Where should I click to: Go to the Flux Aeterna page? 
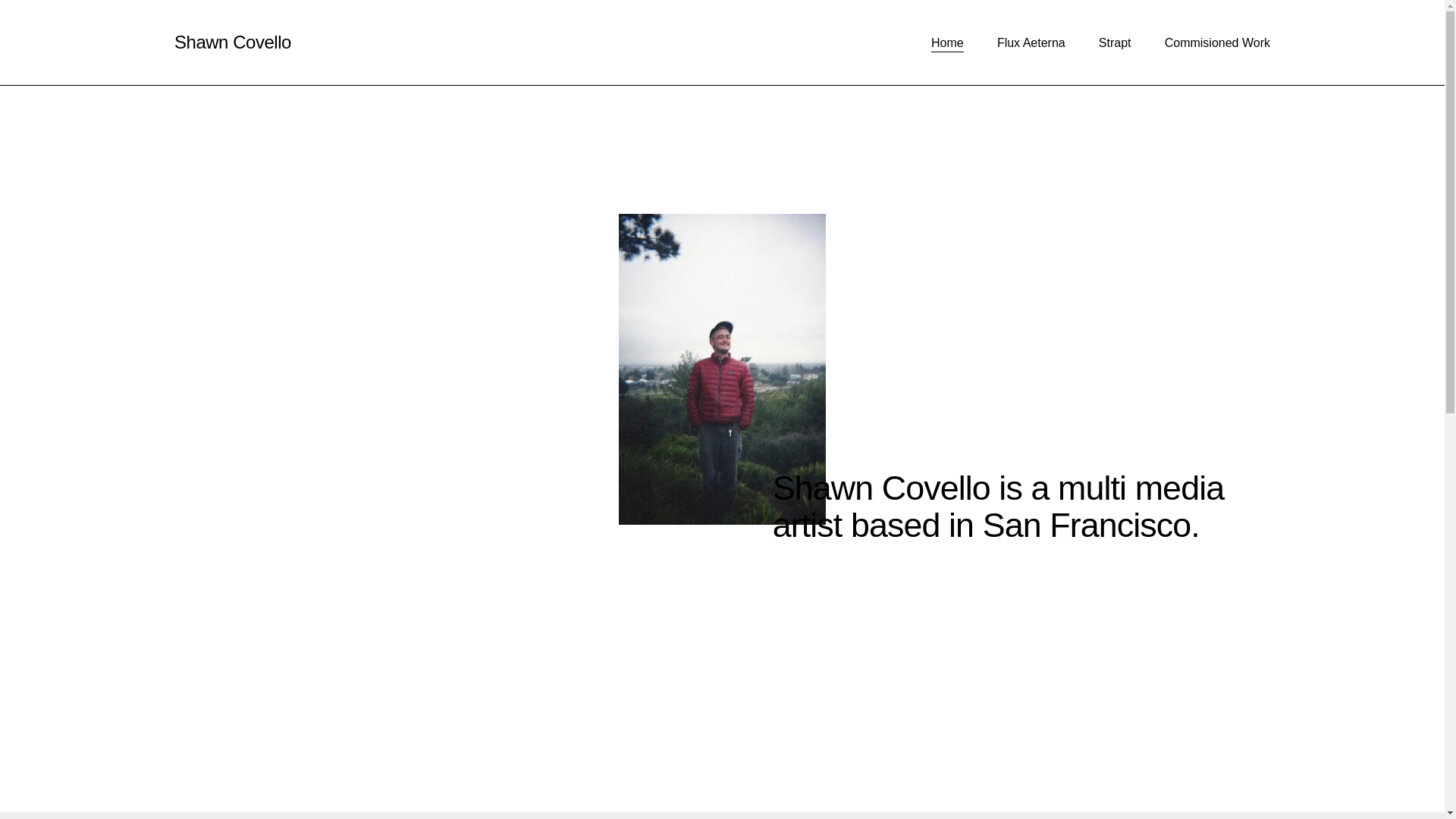pos(1031,43)
